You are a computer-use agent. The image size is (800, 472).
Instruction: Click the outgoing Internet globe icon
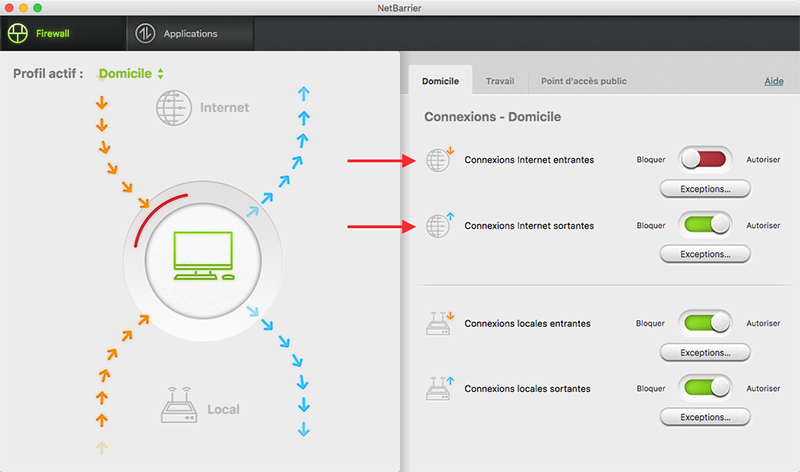pos(439,225)
